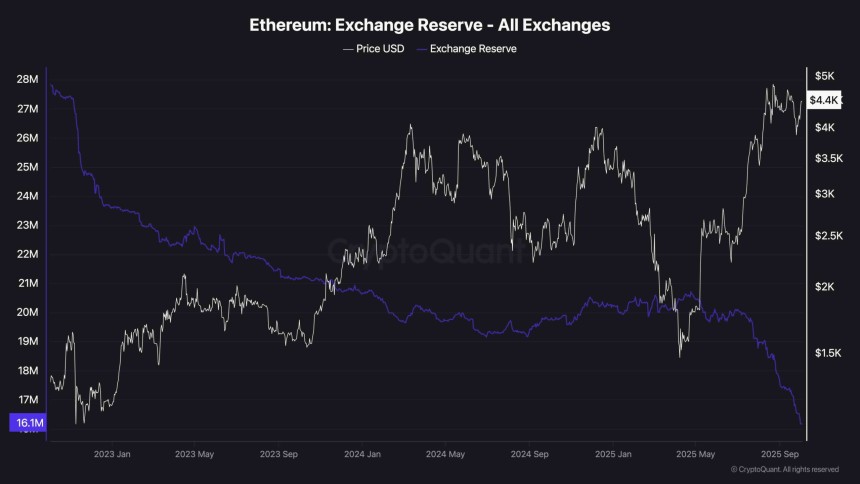Image resolution: width=860 pixels, height=484 pixels.
Task: Toggle the Exchange Reserve legend series
Action: [473, 48]
